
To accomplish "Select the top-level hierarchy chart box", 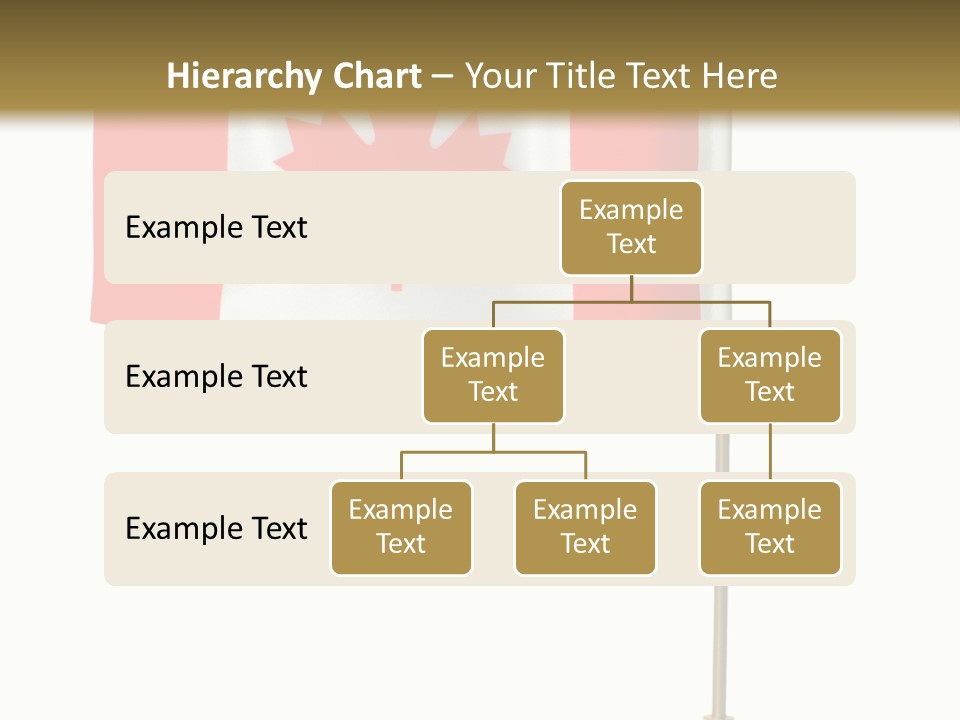I will pyautogui.click(x=631, y=227).
